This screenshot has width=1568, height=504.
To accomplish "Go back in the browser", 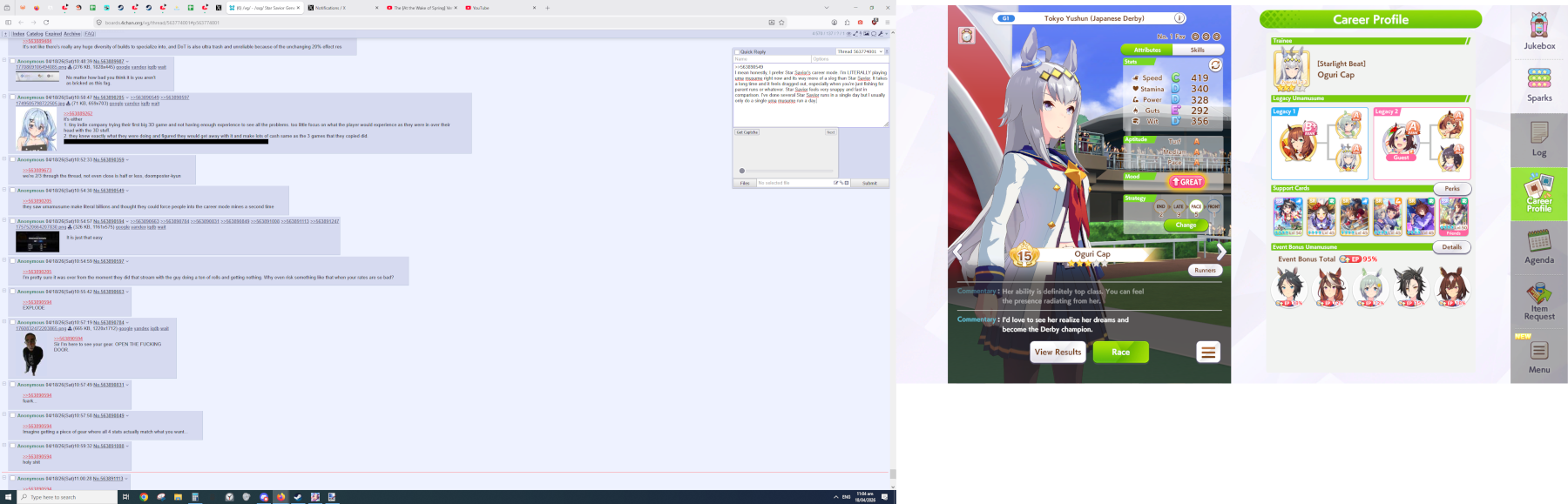I will (22, 23).
